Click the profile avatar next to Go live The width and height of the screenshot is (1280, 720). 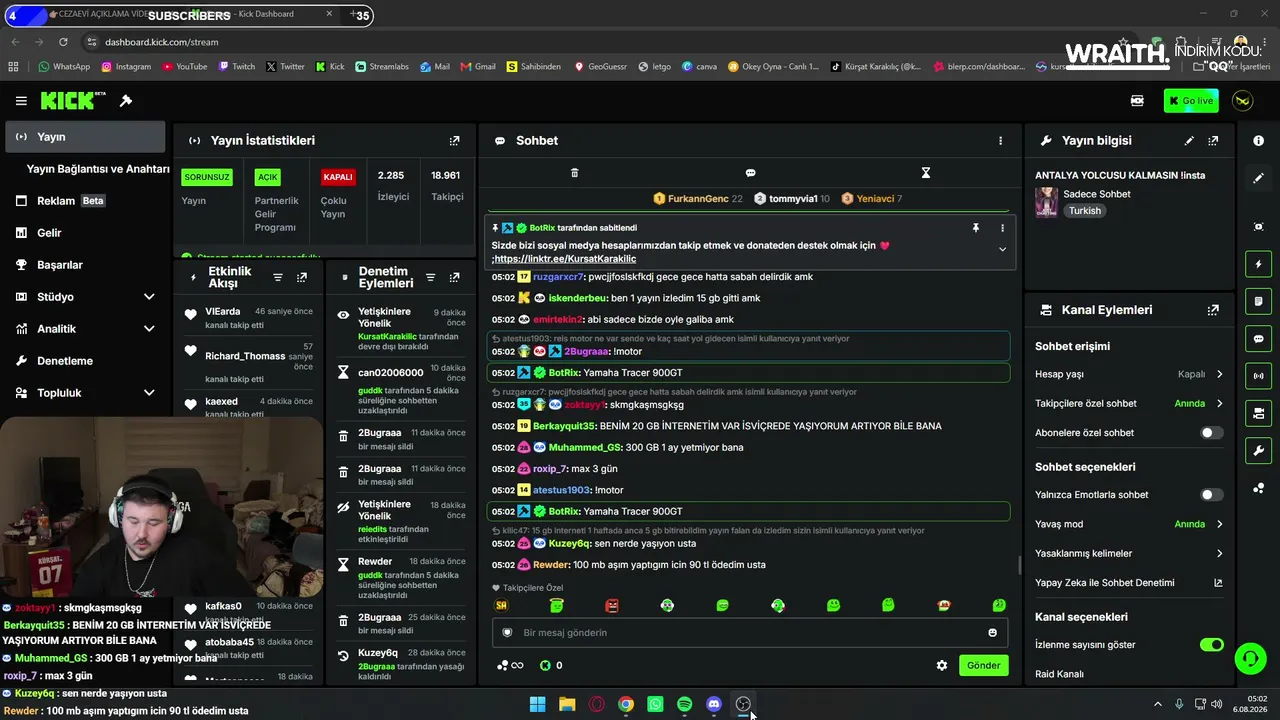coord(1242,101)
